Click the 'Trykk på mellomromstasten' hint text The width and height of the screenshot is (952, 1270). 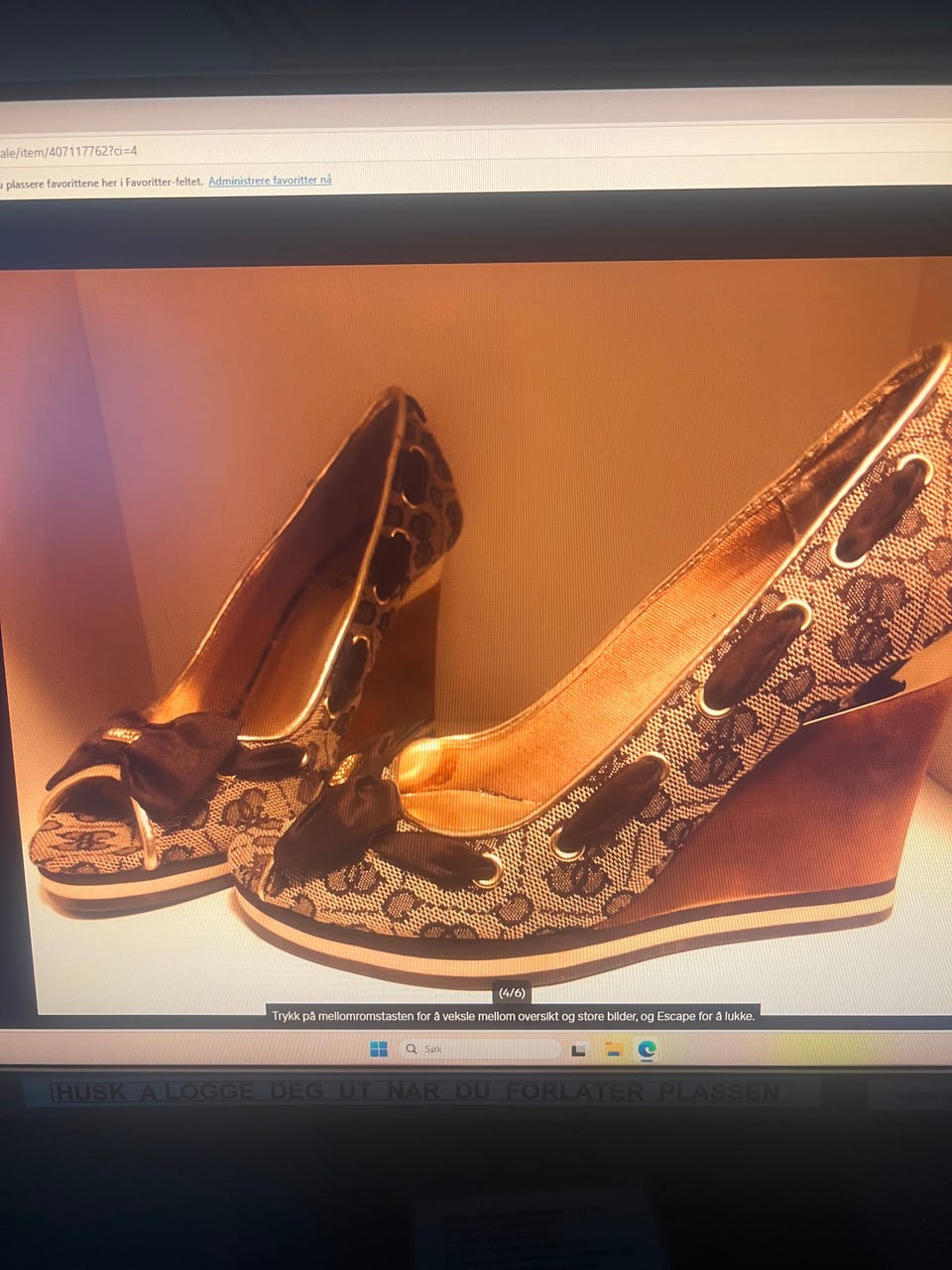tap(514, 1016)
